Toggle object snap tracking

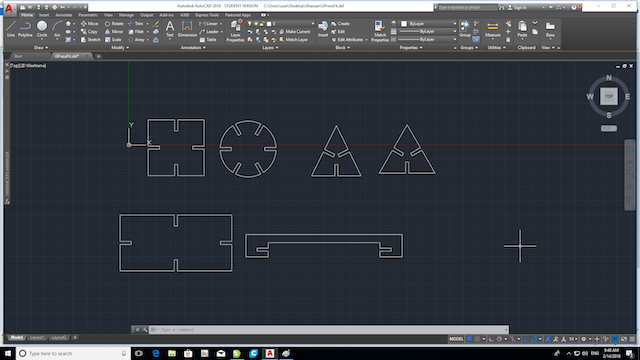click(x=526, y=339)
